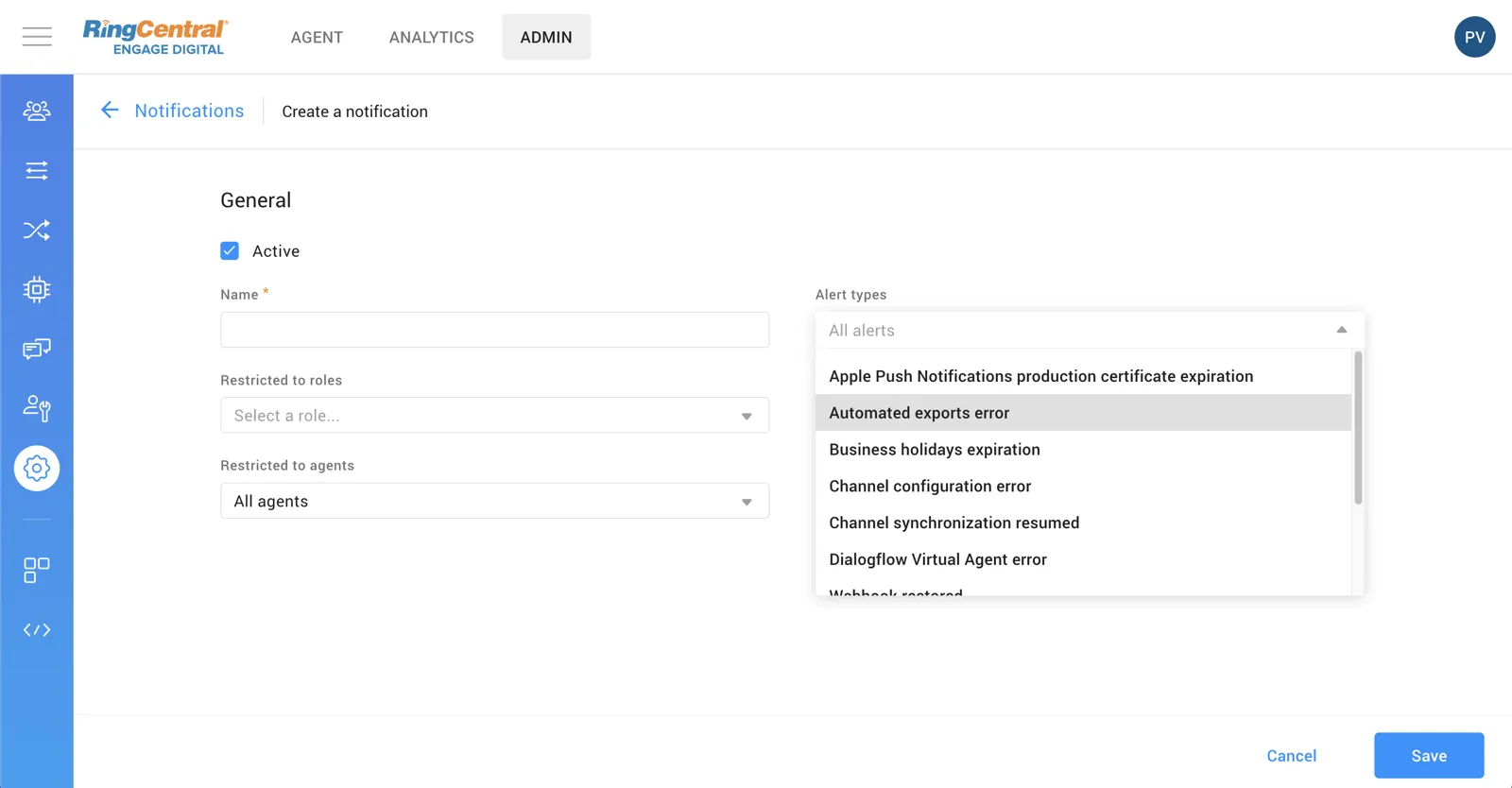
Task: Switch to the ANALYTICS tab
Action: pos(431,37)
